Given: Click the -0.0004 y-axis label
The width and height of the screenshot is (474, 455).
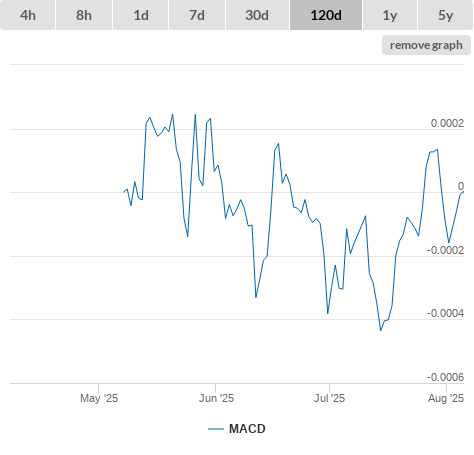Looking at the screenshot, I should 445,313.
